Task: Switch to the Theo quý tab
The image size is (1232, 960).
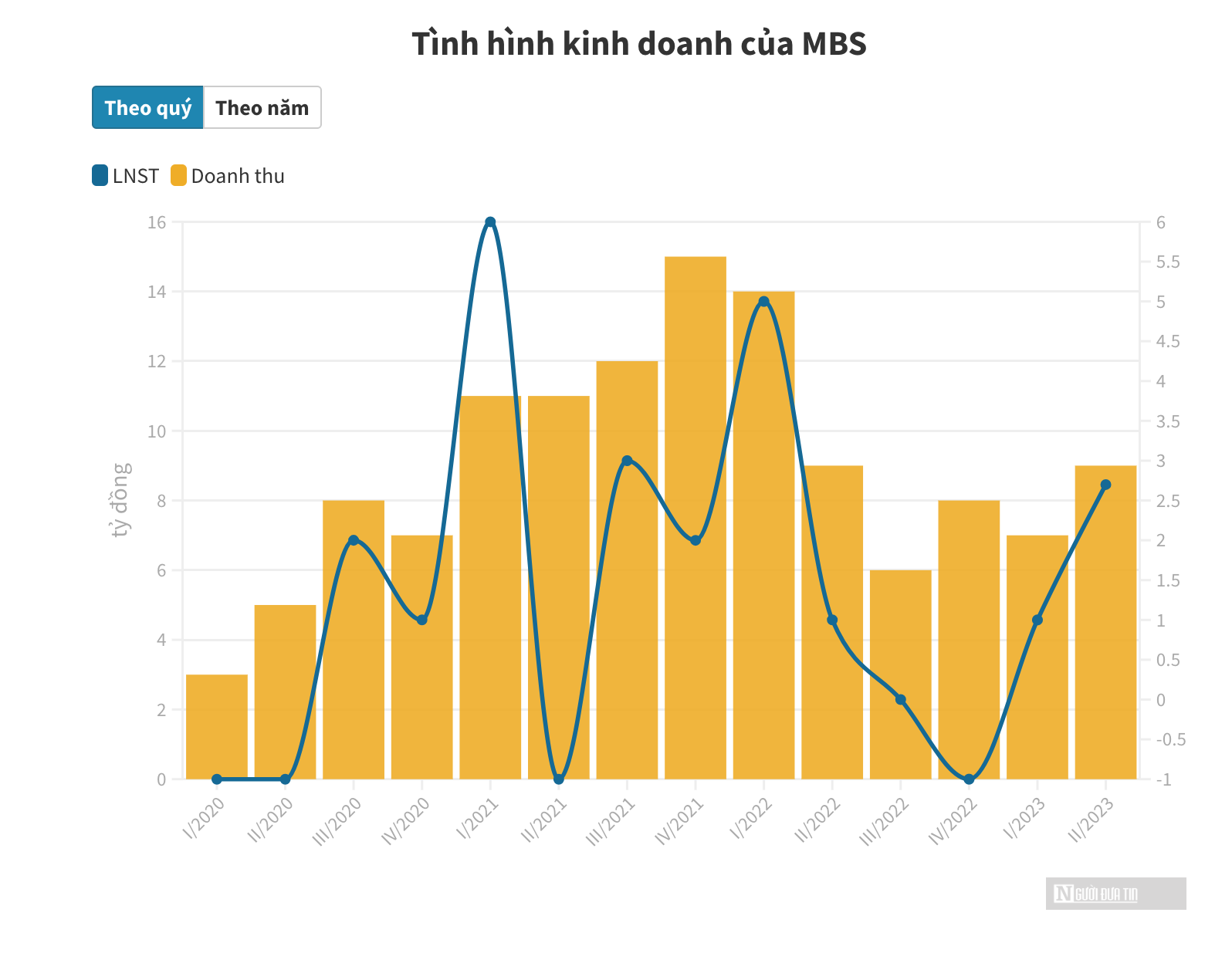Action: pos(147,107)
